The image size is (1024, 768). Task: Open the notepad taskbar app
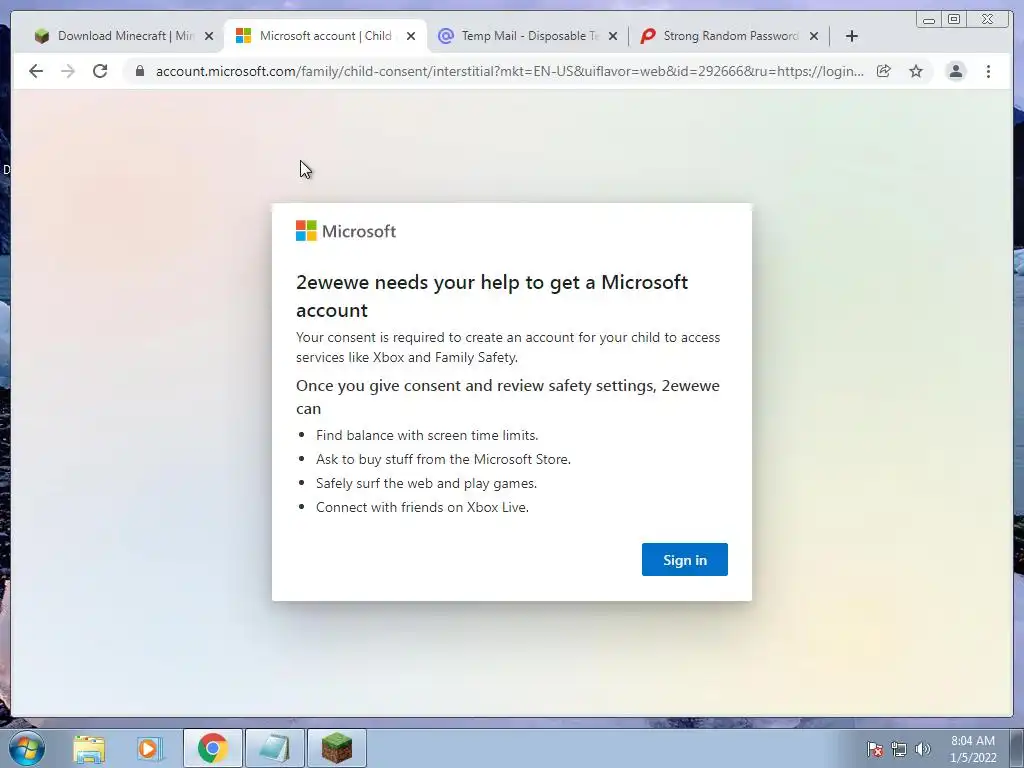coord(274,748)
